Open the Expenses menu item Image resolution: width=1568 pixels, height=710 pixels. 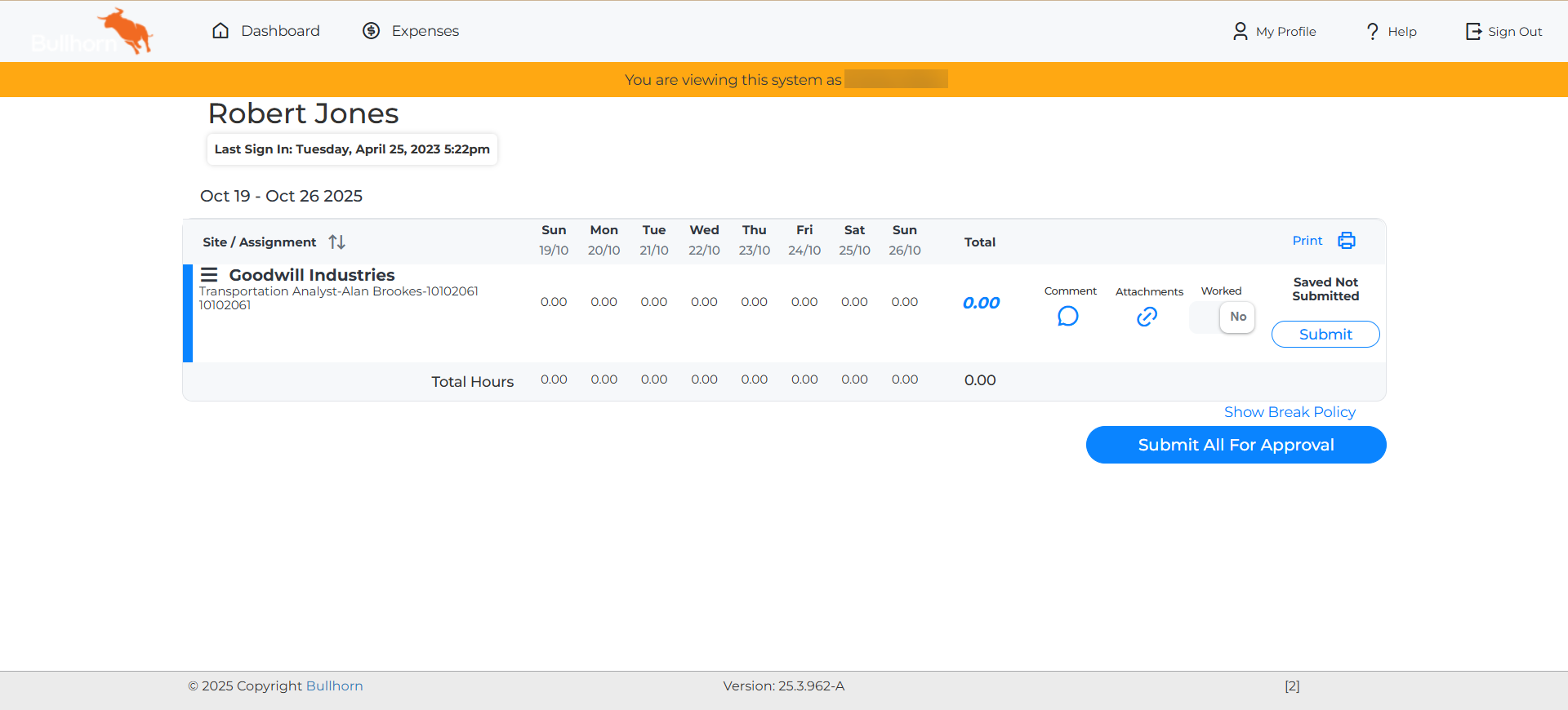(x=425, y=31)
